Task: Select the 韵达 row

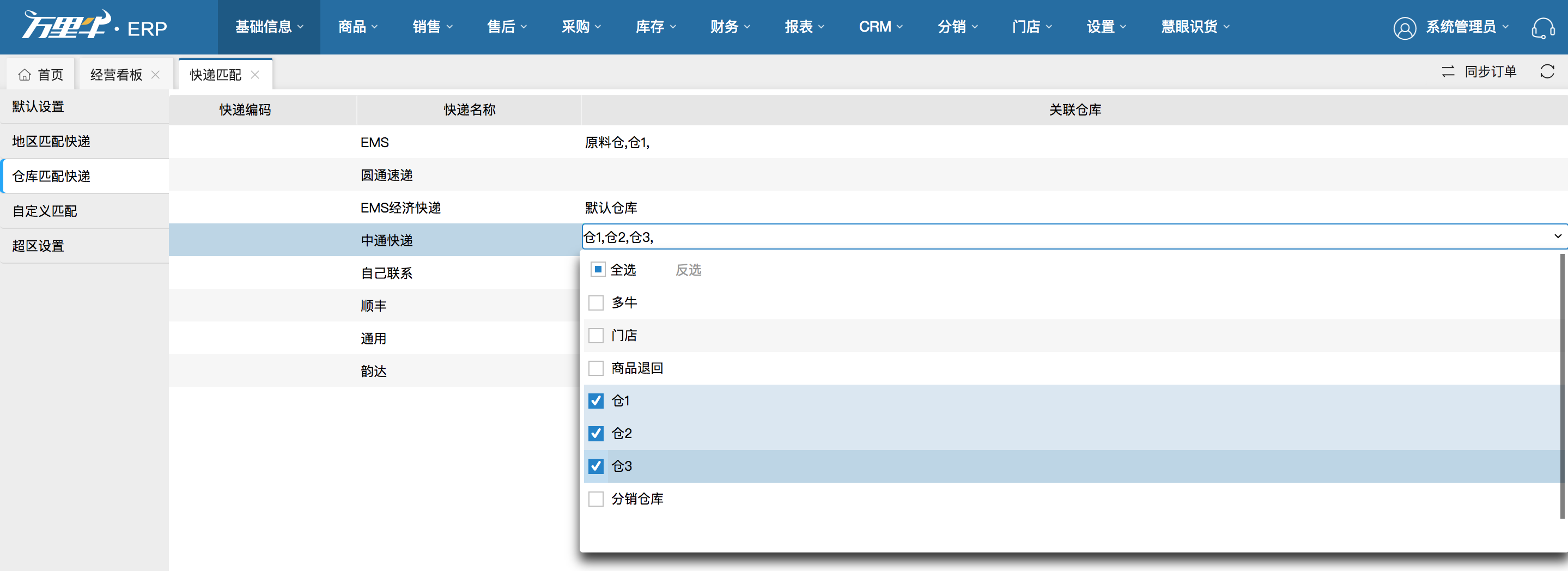Action: 375,372
